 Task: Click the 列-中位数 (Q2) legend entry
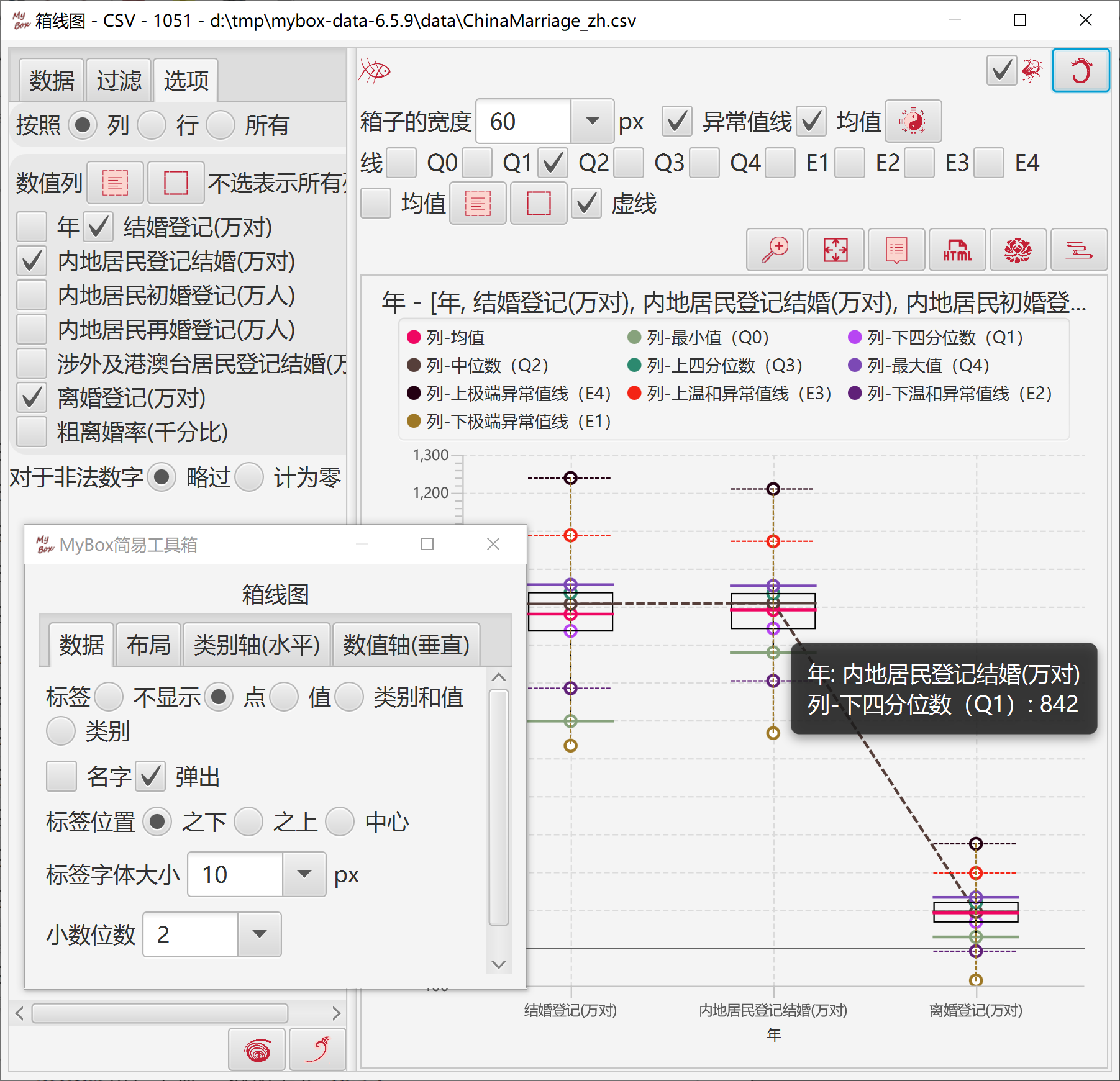pos(478,365)
